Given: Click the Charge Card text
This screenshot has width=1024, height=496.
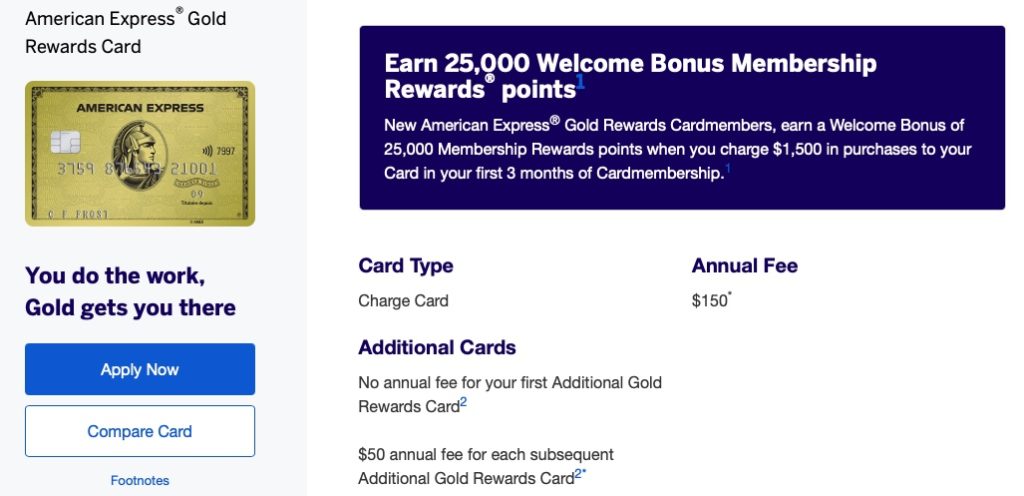Looking at the screenshot, I should 403,301.
